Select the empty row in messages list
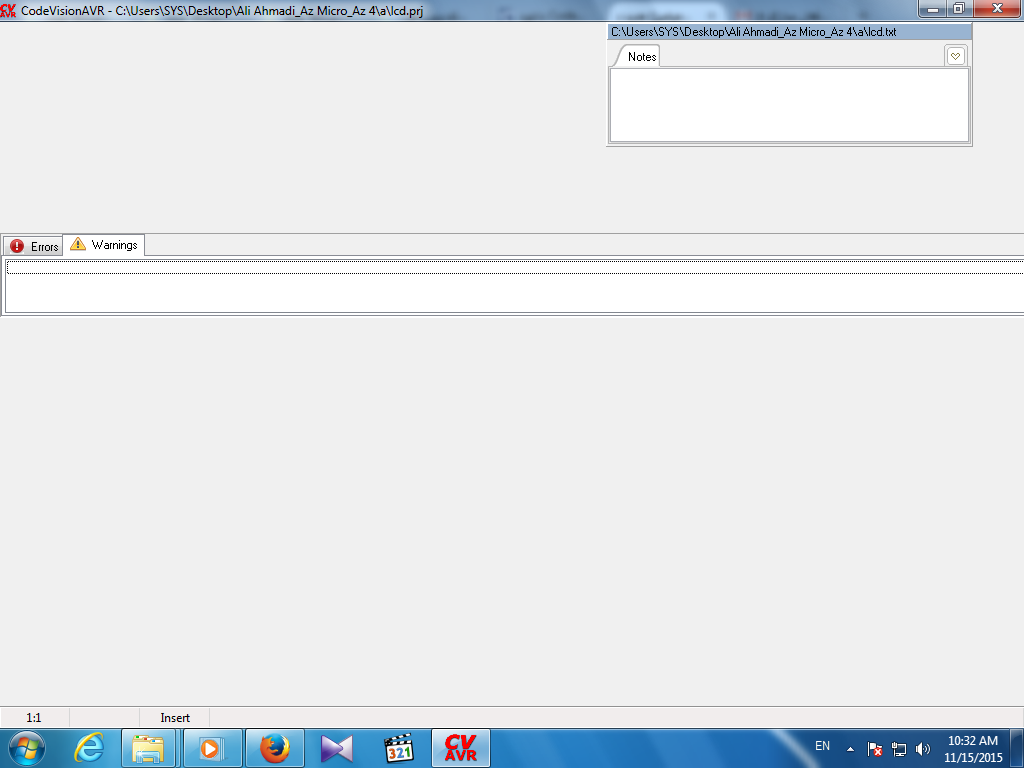This screenshot has height=768, width=1024. tap(514, 267)
